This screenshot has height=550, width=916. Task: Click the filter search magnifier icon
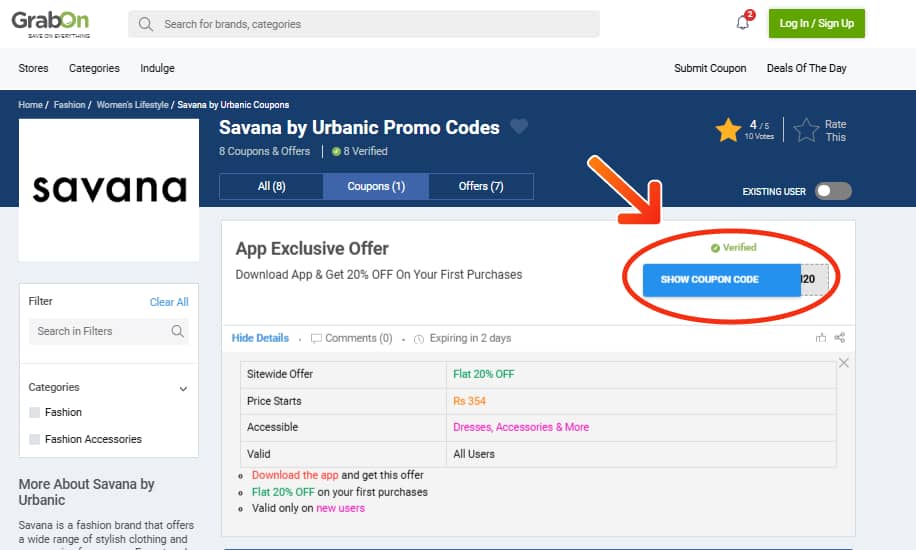point(178,331)
